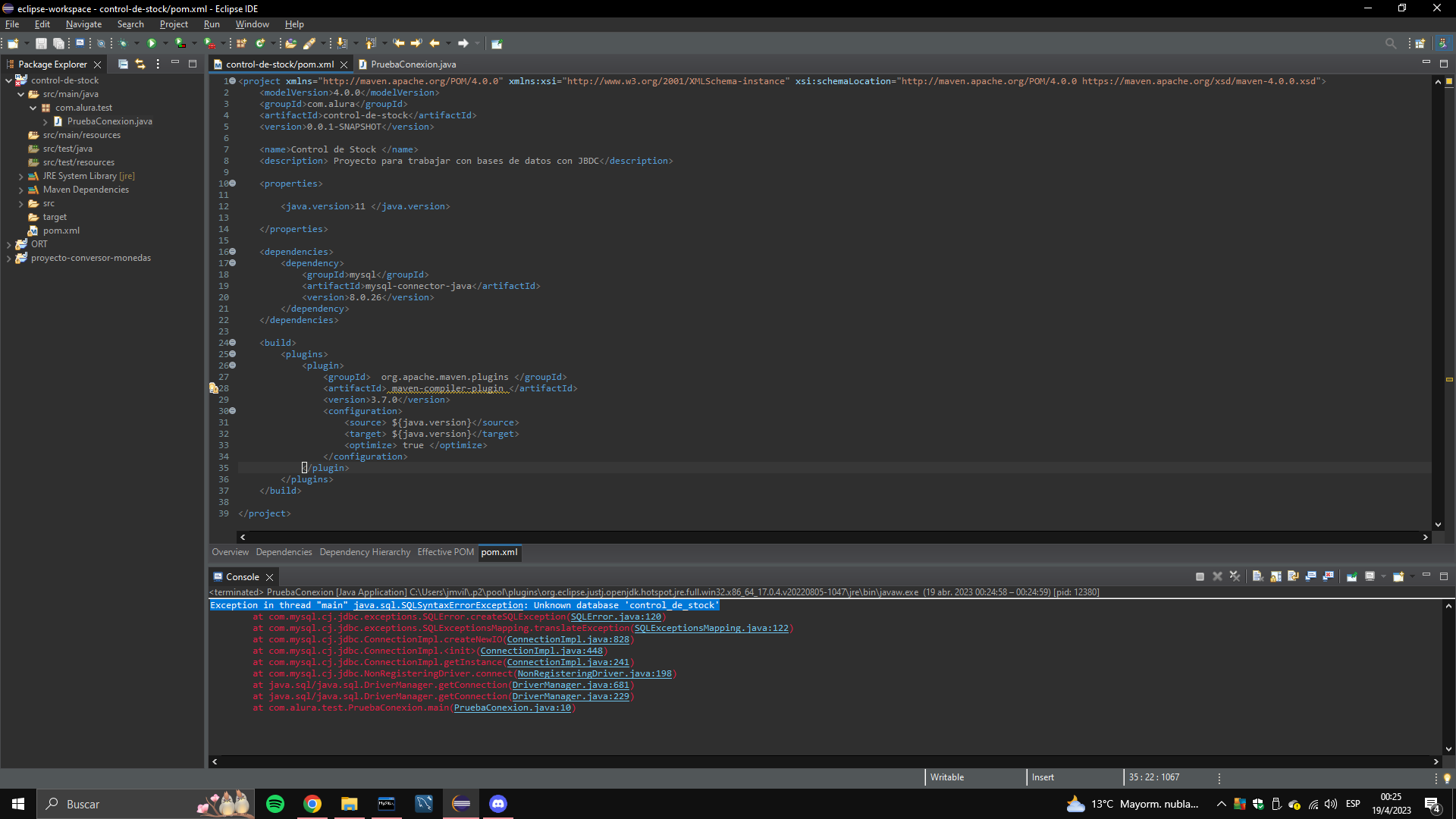Click the Back navigation arrow
Image resolution: width=1456 pixels, height=819 pixels.
435,43
